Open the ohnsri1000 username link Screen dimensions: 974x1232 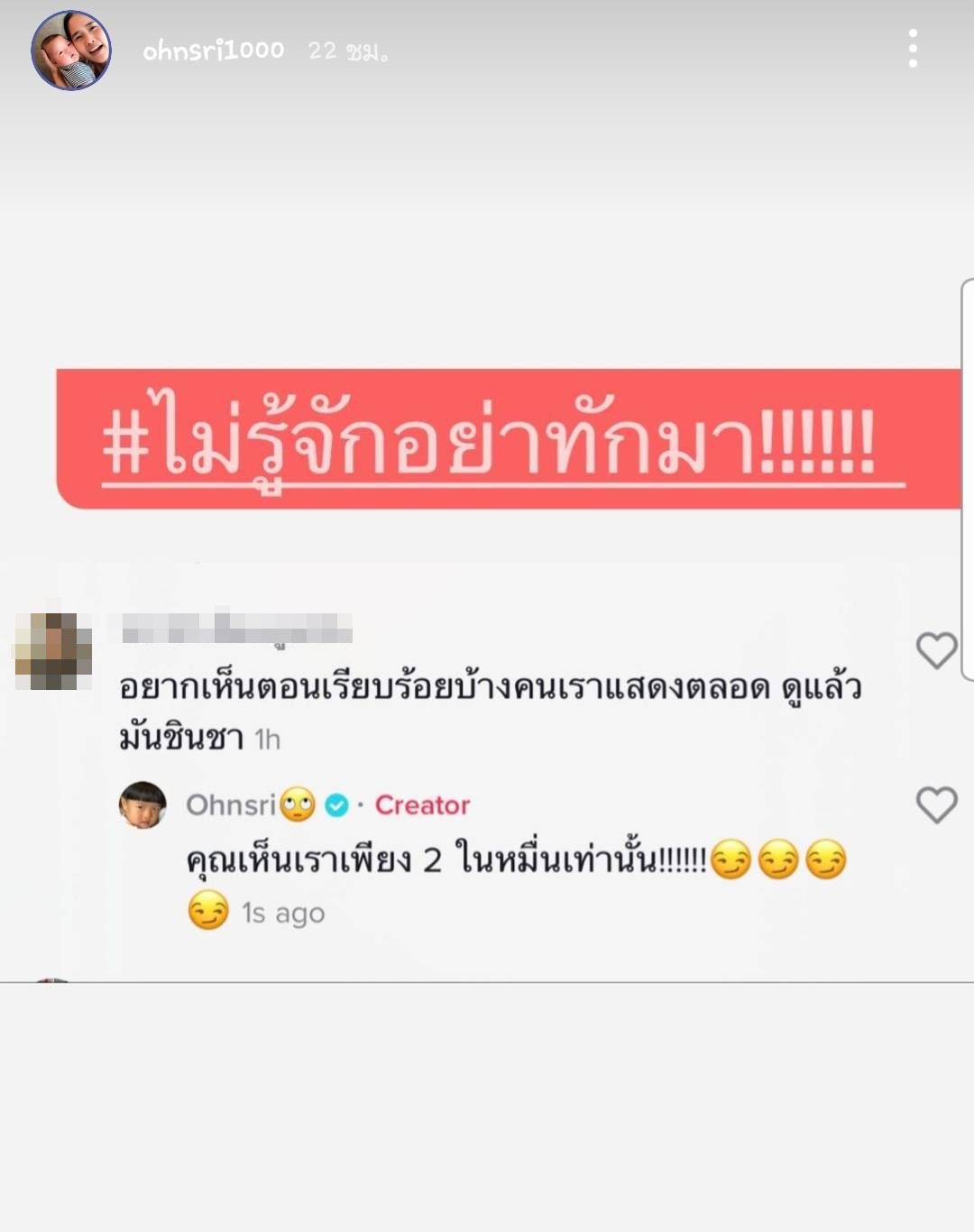(x=214, y=51)
